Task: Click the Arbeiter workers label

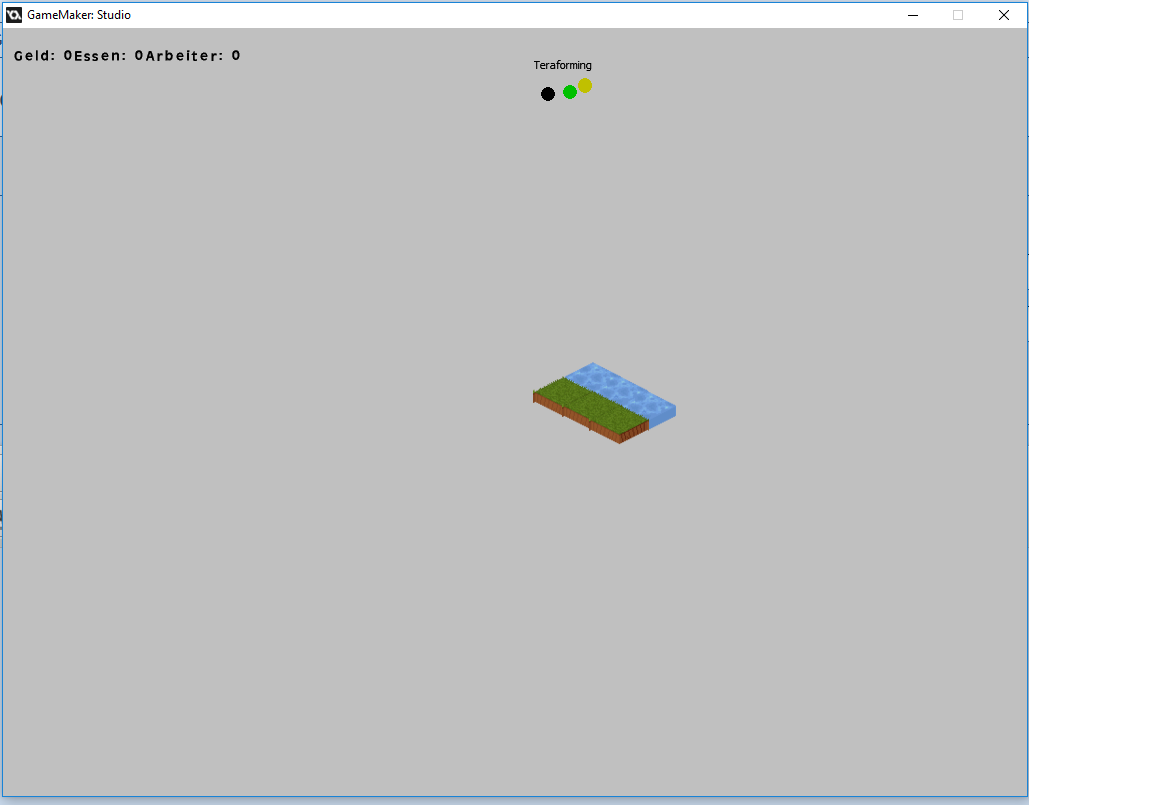Action: coord(184,56)
